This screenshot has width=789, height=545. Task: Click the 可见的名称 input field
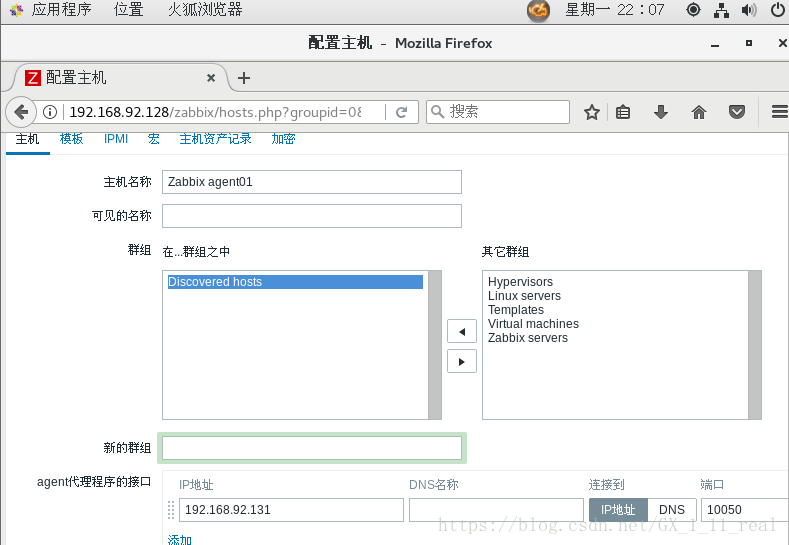click(x=311, y=216)
